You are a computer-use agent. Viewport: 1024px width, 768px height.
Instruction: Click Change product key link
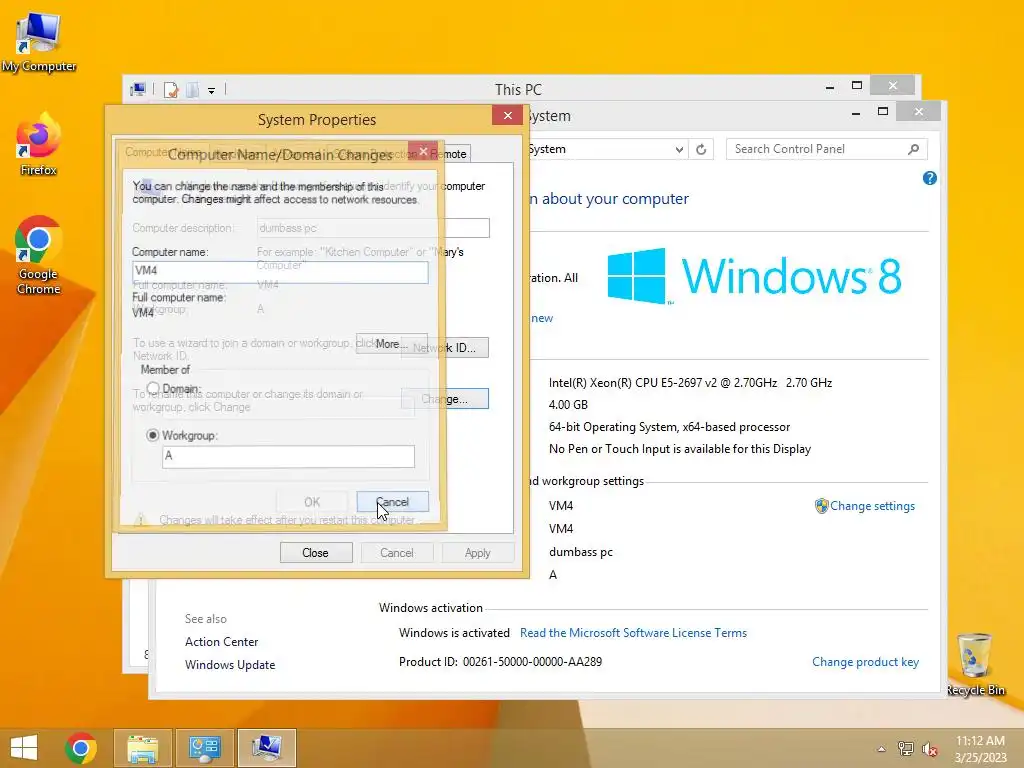click(865, 662)
